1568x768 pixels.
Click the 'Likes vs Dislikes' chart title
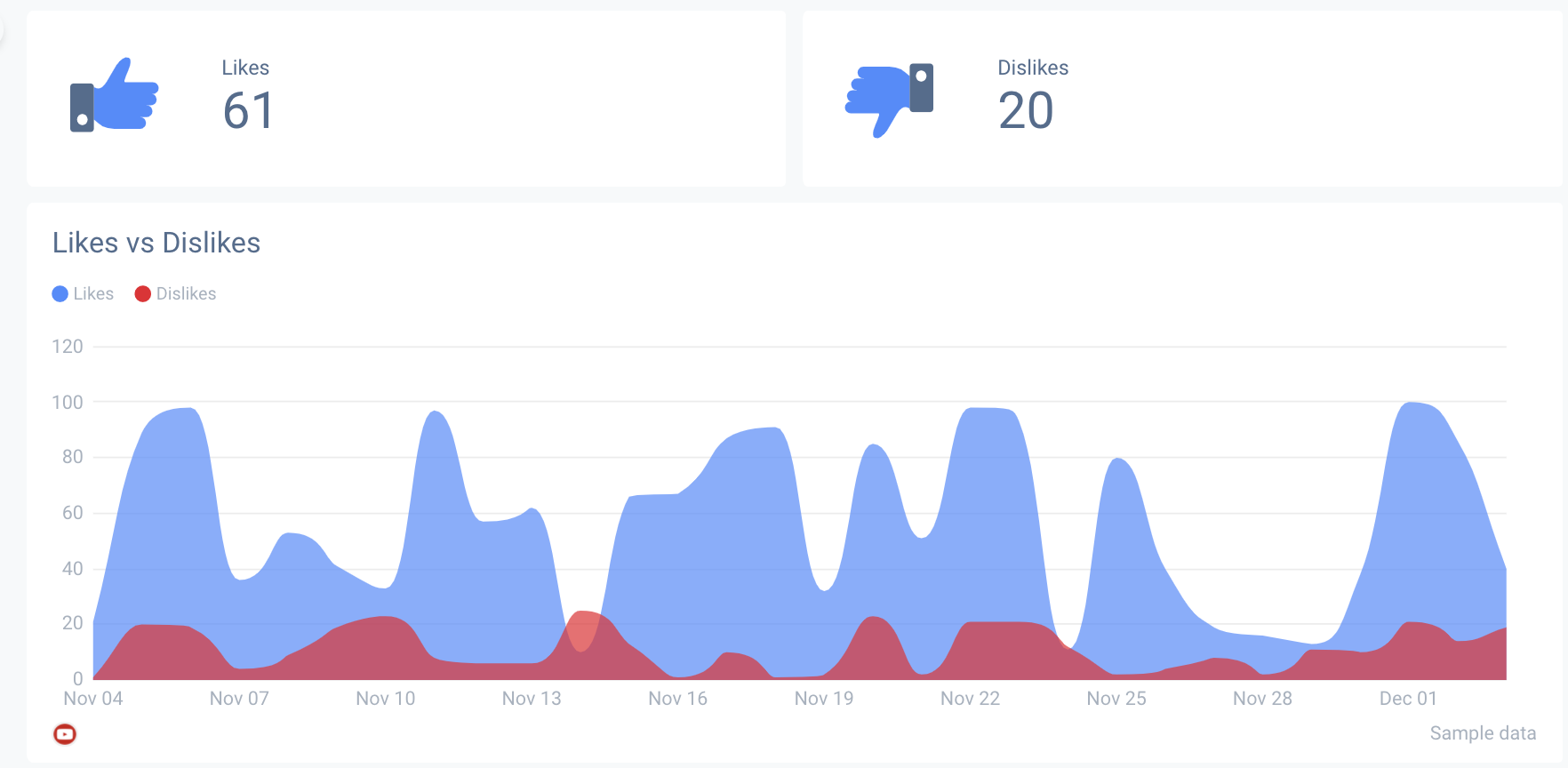tap(156, 243)
